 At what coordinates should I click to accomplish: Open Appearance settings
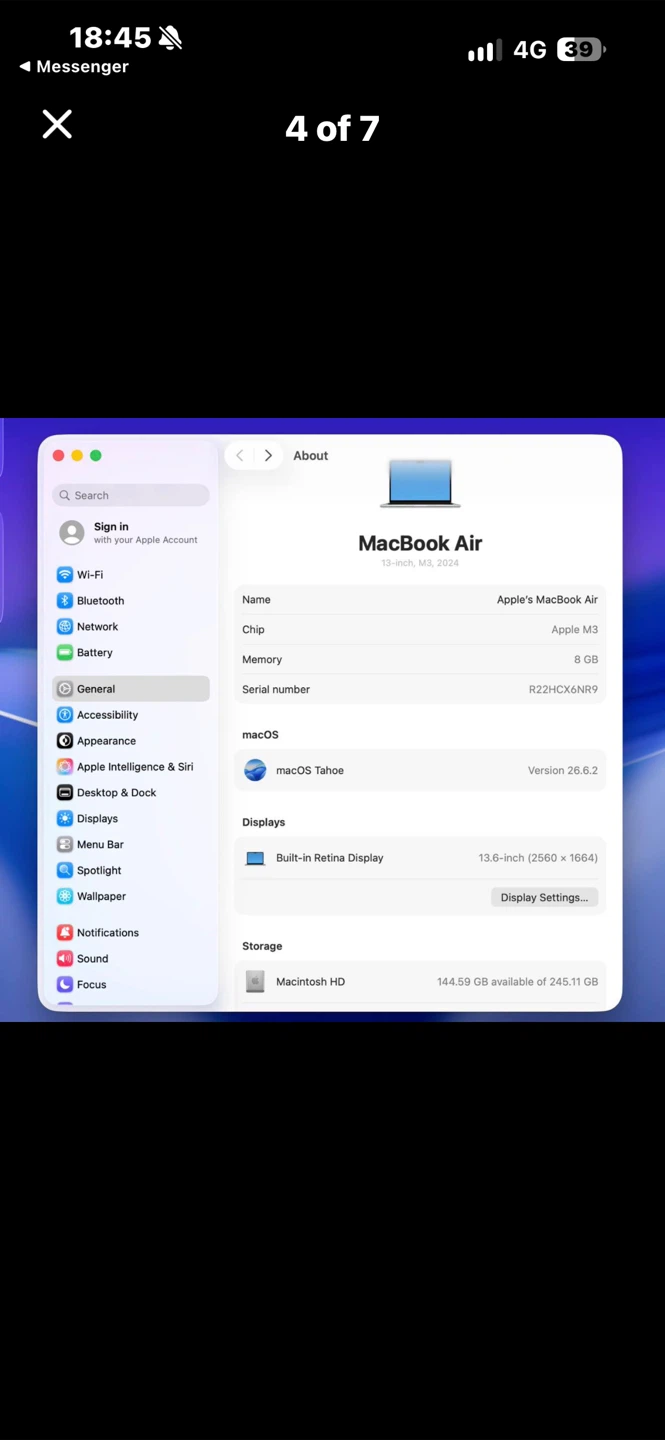point(131,741)
